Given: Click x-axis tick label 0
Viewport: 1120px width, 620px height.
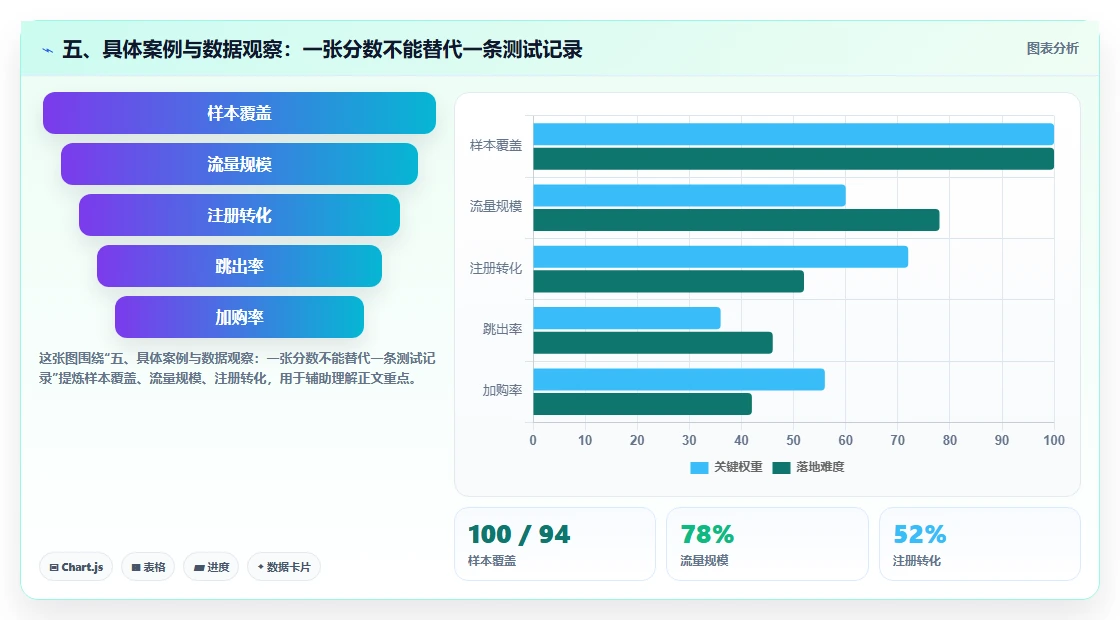Looking at the screenshot, I should (x=533, y=441).
